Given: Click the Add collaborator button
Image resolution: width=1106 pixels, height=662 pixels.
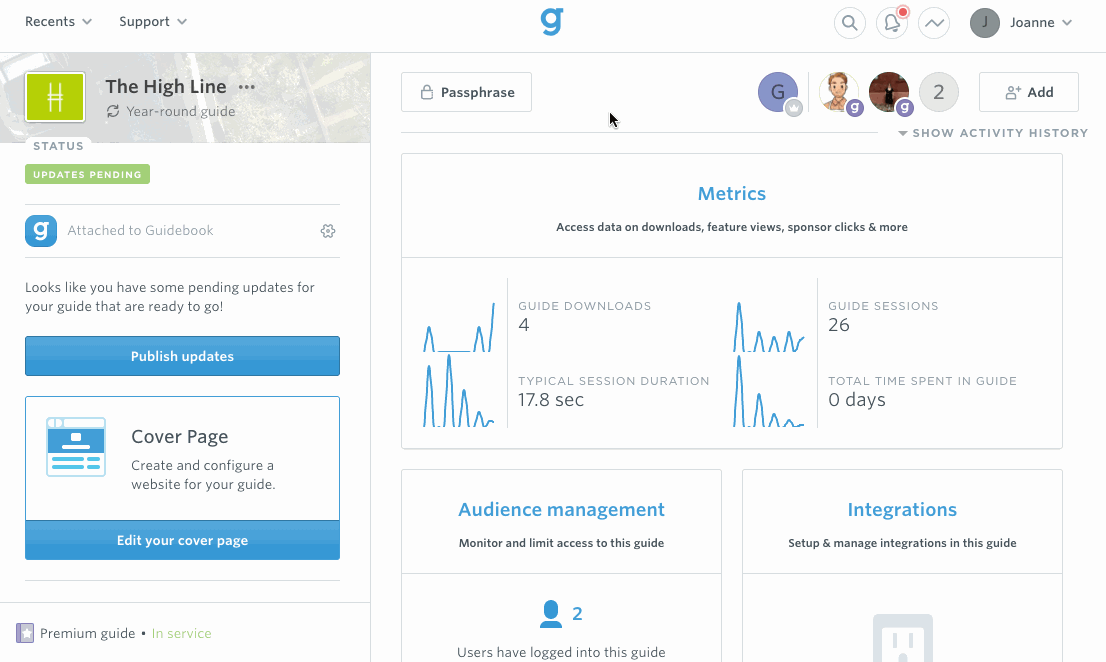Looking at the screenshot, I should point(1029,92).
